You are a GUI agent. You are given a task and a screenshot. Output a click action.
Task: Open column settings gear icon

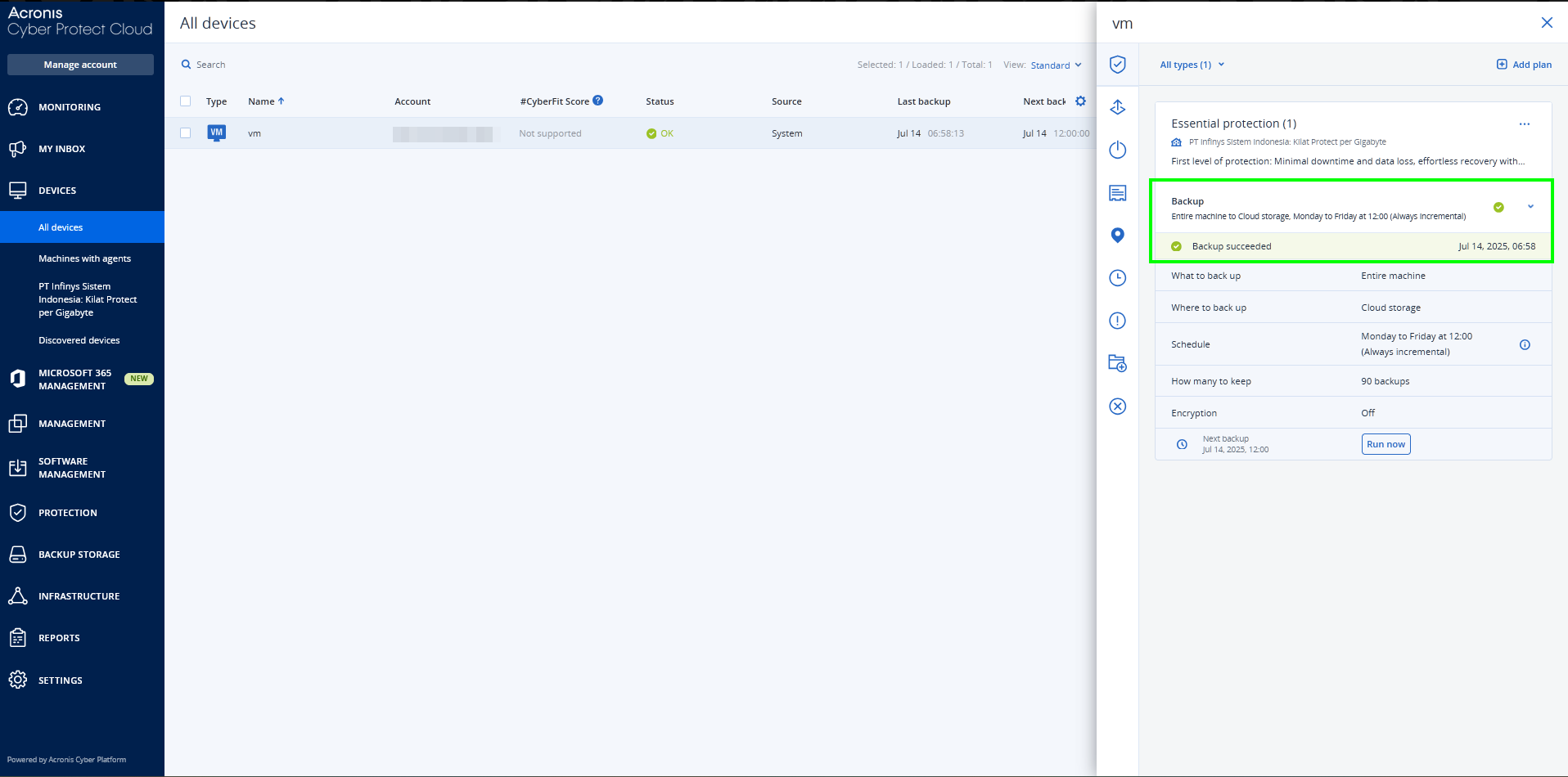(x=1080, y=101)
